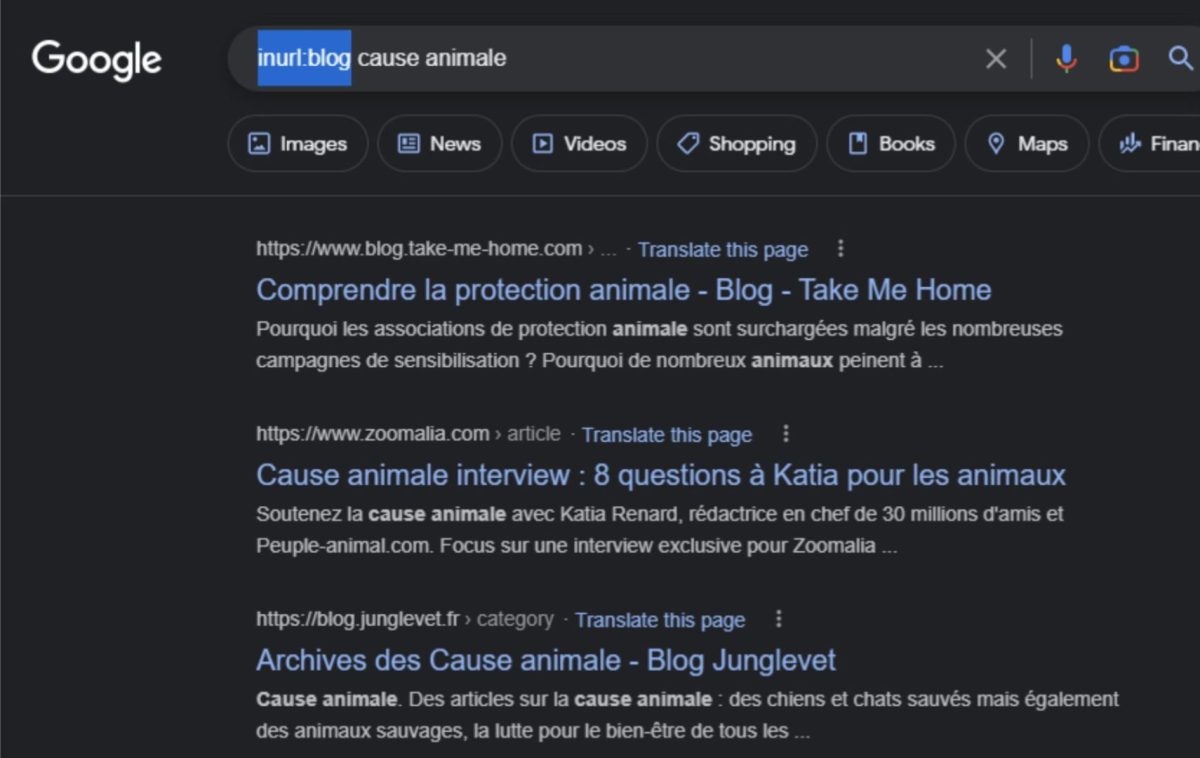Click the 'Des articles sur la cause animale' snippet
Viewport: 1200px width, 758px height.
pos(687,715)
